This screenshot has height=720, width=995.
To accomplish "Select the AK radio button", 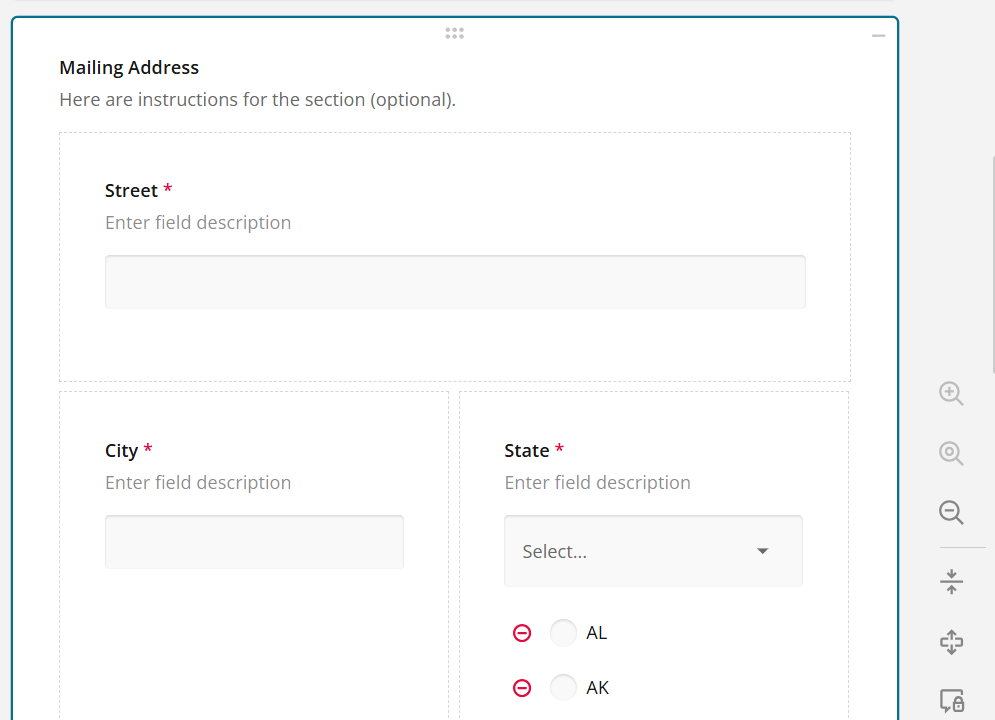I will coord(562,687).
